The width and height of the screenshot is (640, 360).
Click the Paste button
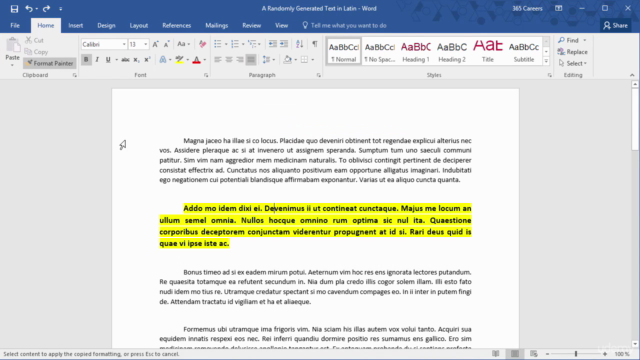click(x=12, y=52)
